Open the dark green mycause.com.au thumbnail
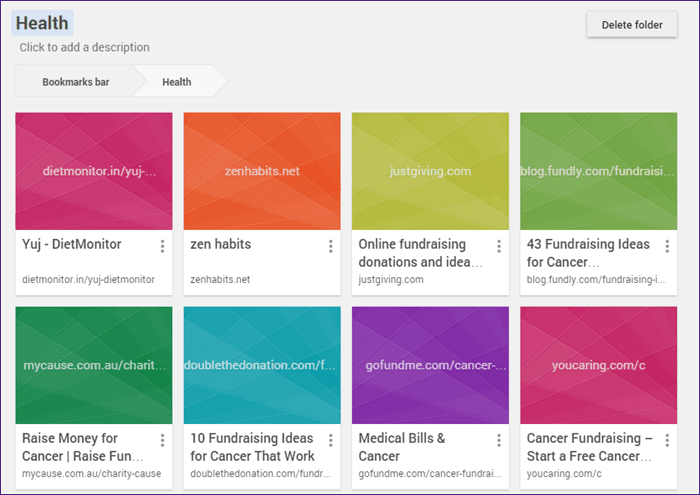700x495 pixels. [x=94, y=365]
